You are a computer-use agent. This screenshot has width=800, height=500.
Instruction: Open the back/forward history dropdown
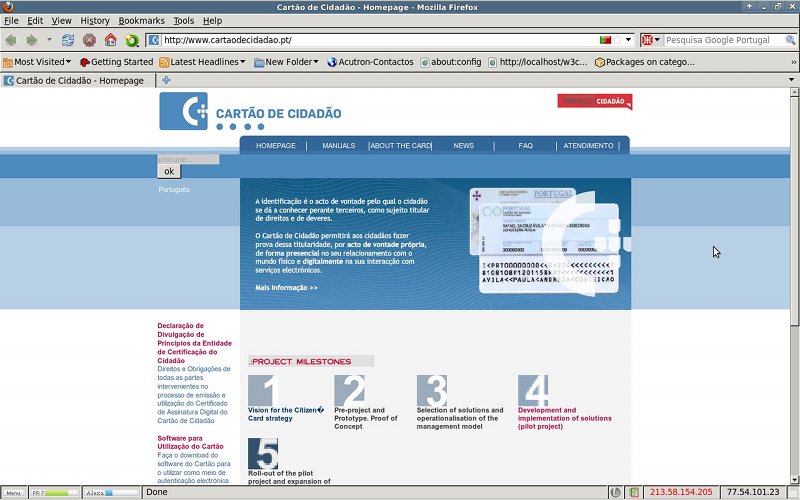[49, 40]
